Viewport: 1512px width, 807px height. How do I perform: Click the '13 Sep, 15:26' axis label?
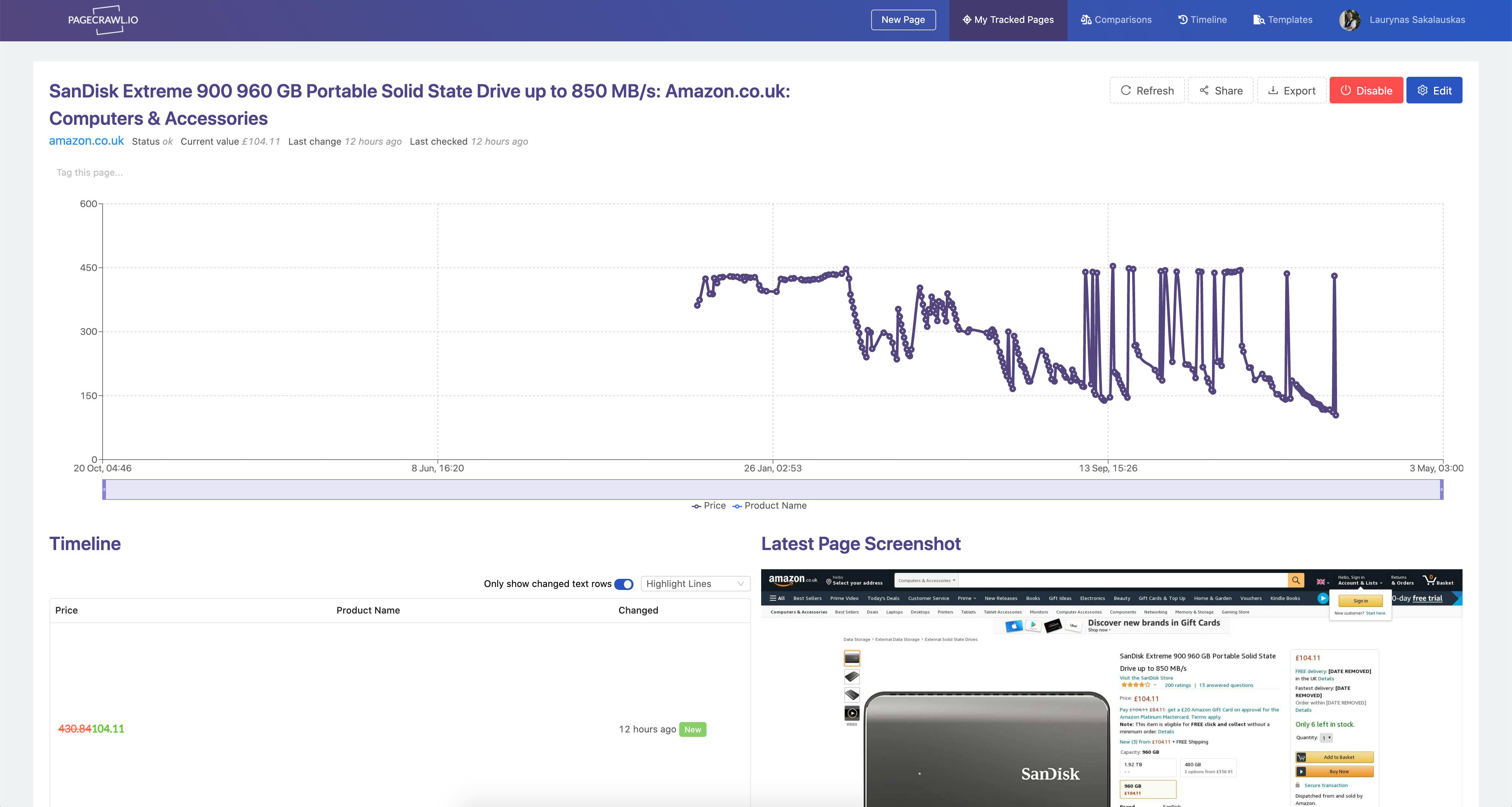(1108, 468)
